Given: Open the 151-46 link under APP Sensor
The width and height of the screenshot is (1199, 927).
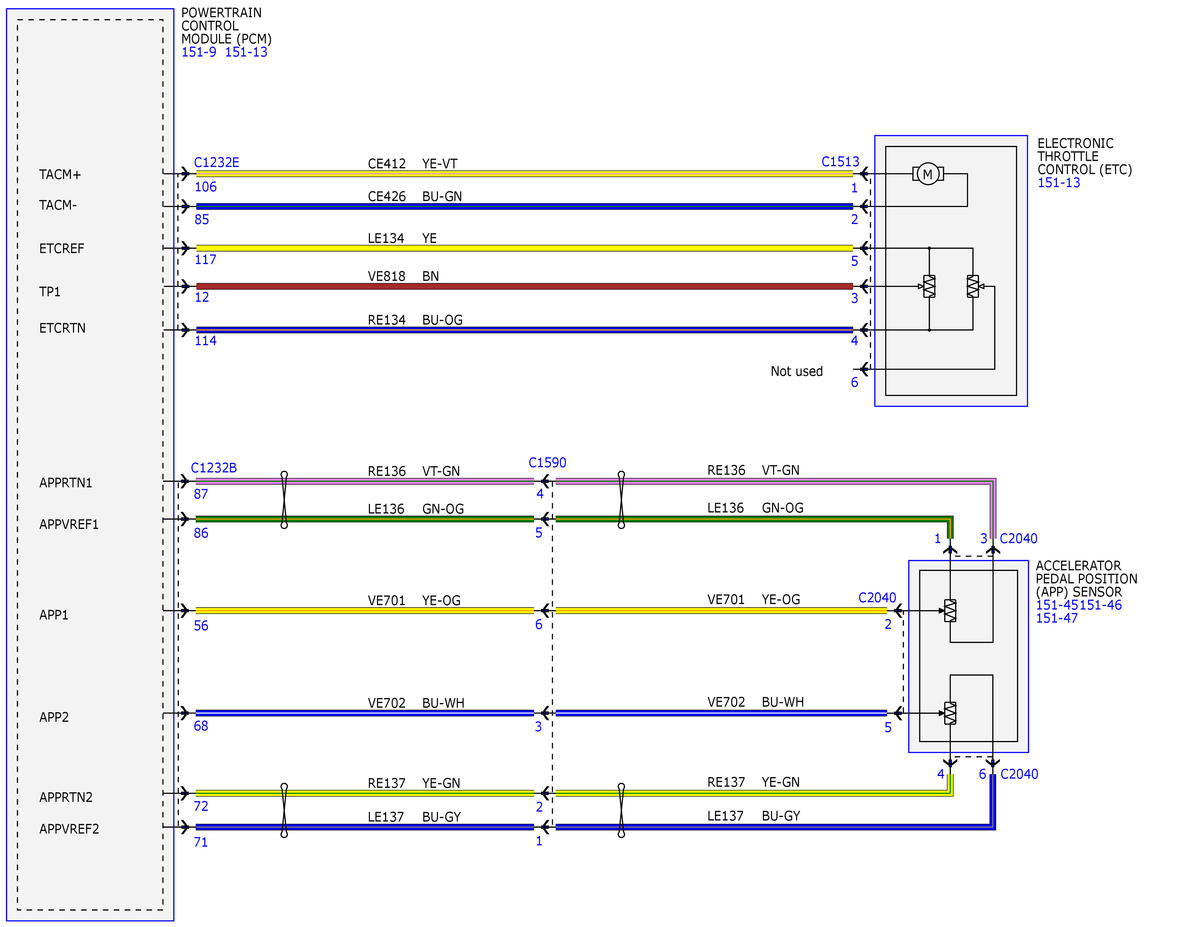Looking at the screenshot, I should [x=1100, y=605].
